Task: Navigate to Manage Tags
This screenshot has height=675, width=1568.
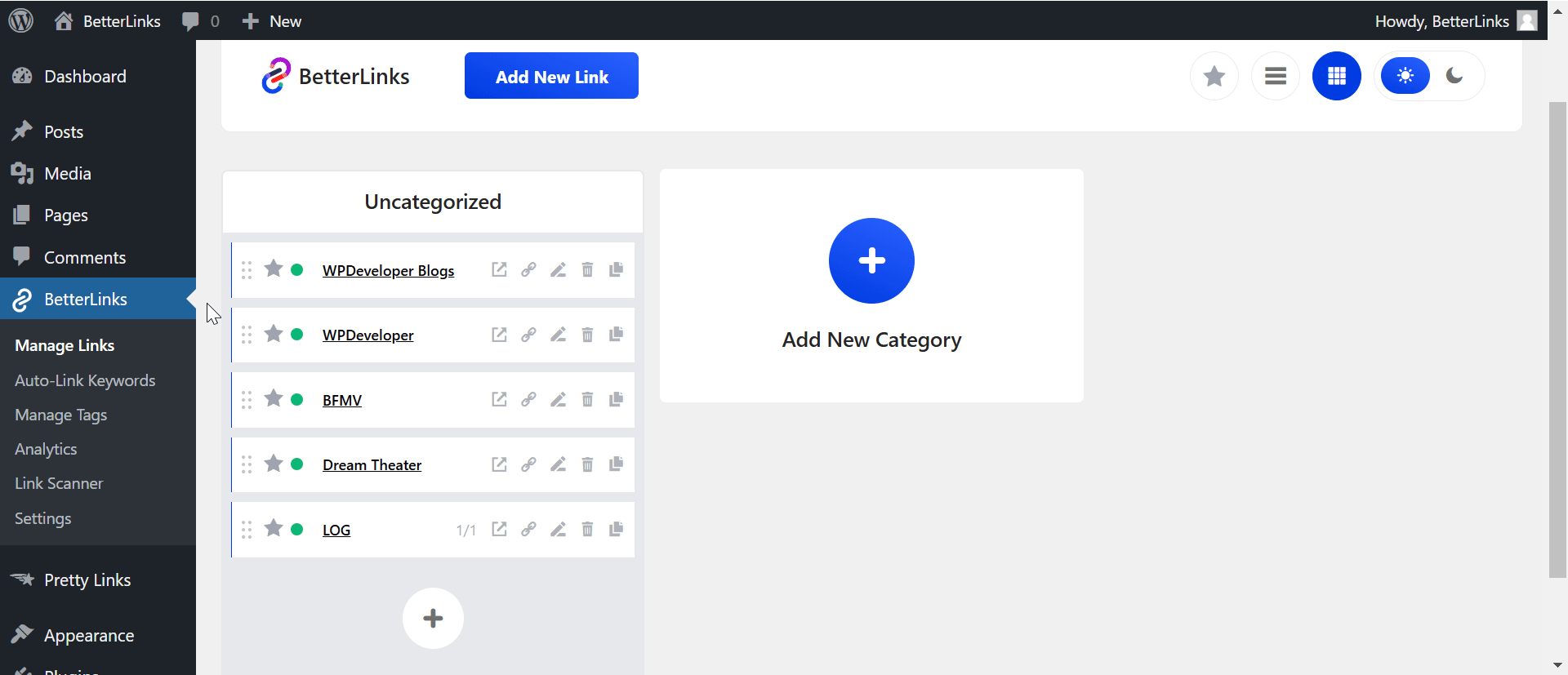Action: 60,415
